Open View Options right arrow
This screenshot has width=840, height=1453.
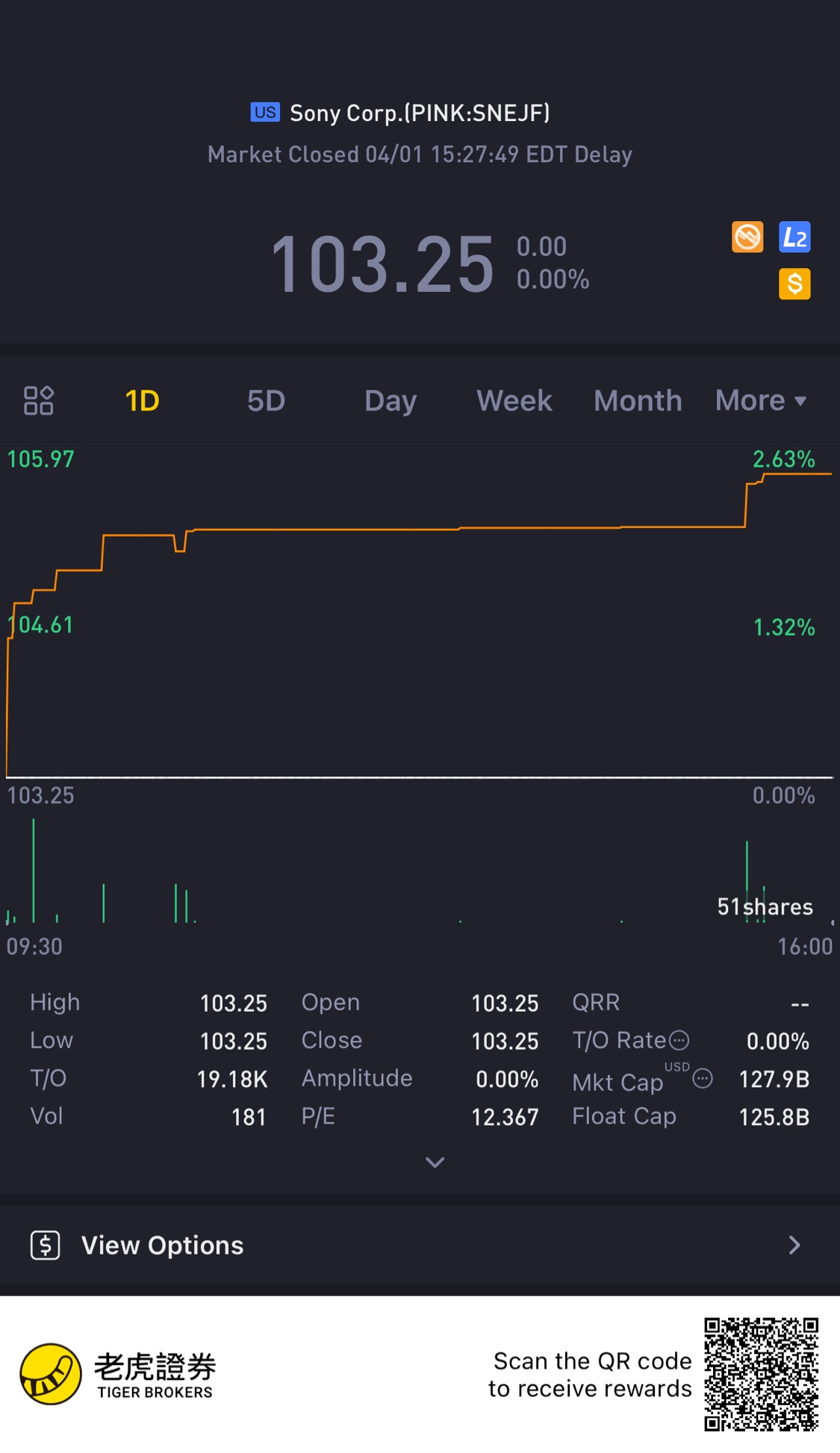(x=794, y=1245)
